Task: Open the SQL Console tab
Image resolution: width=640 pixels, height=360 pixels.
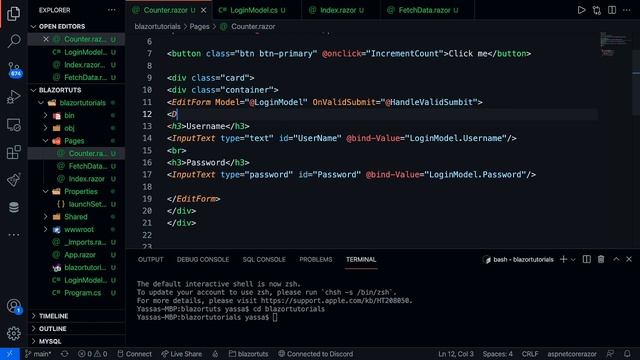Action: click(x=264, y=260)
